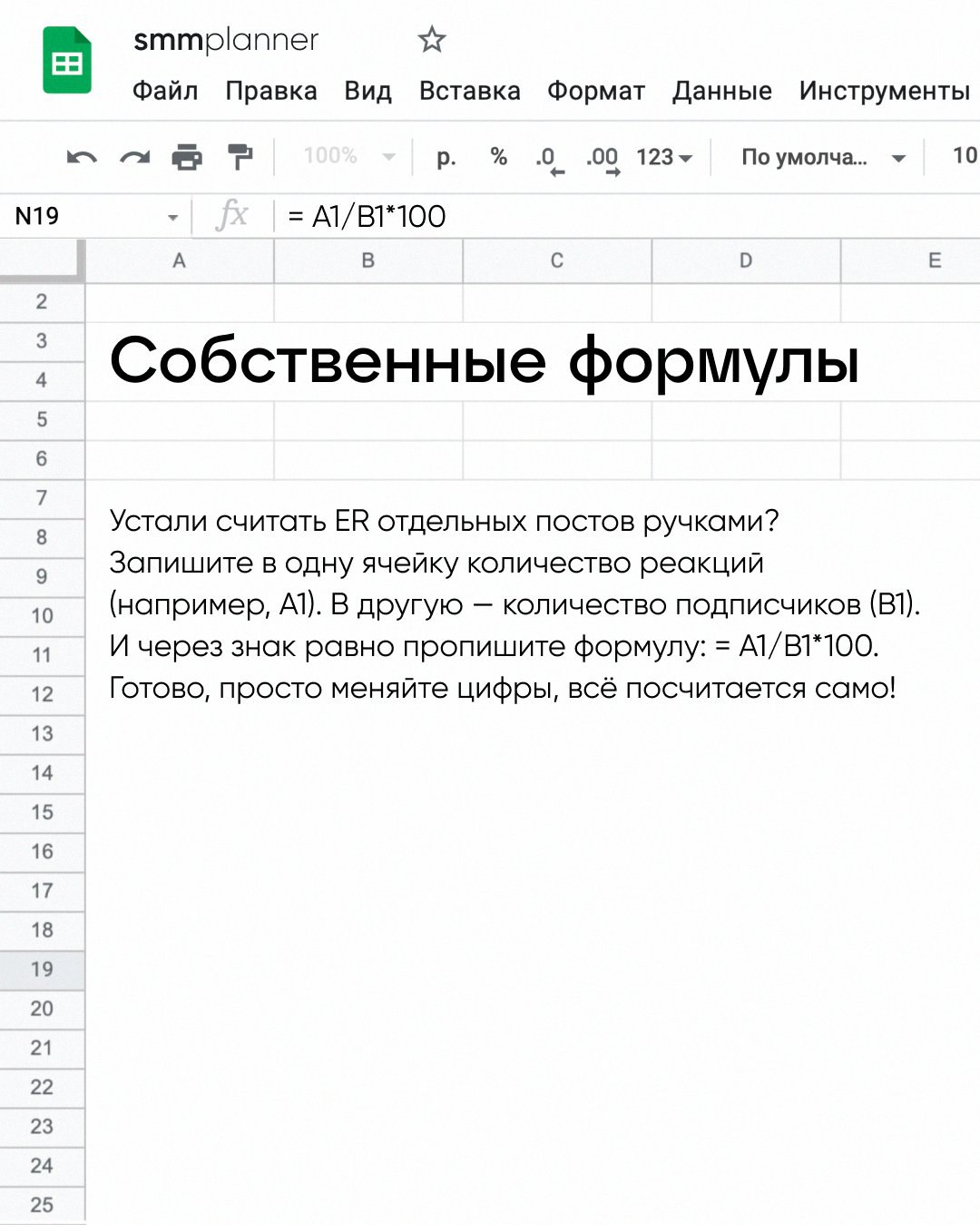The width and height of the screenshot is (980, 1225).
Task: Star the smmplanner document
Action: point(432,40)
